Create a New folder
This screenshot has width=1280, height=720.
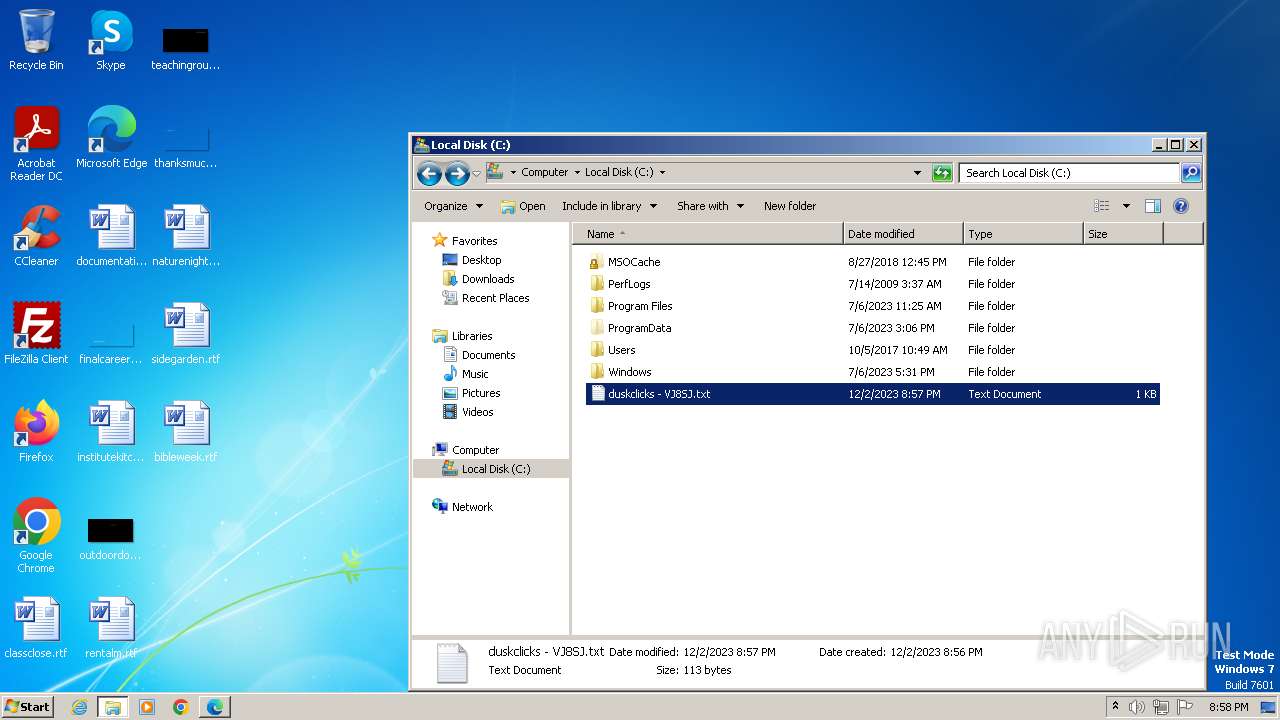tap(790, 206)
